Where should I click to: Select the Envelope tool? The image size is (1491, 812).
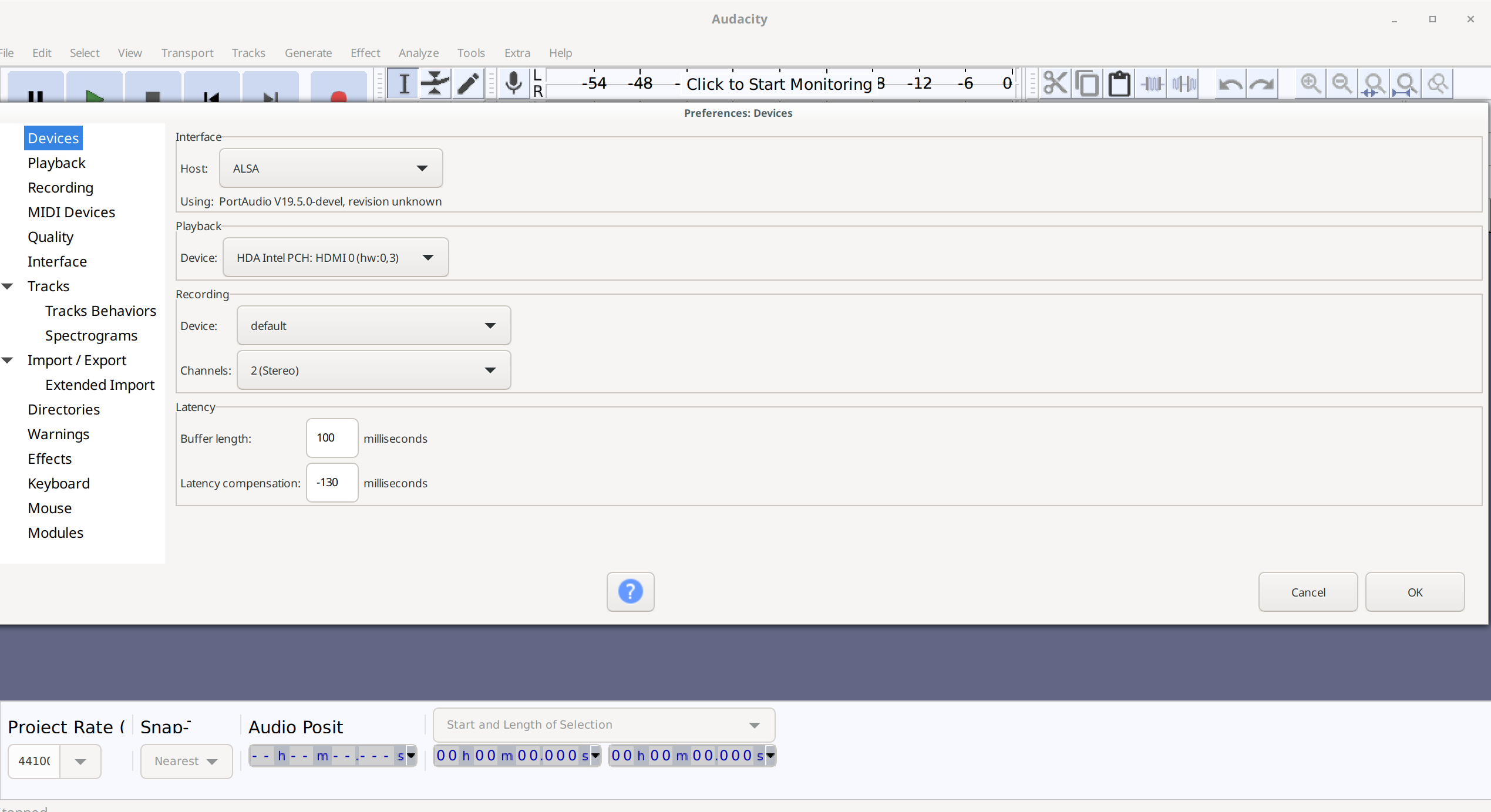tap(435, 84)
